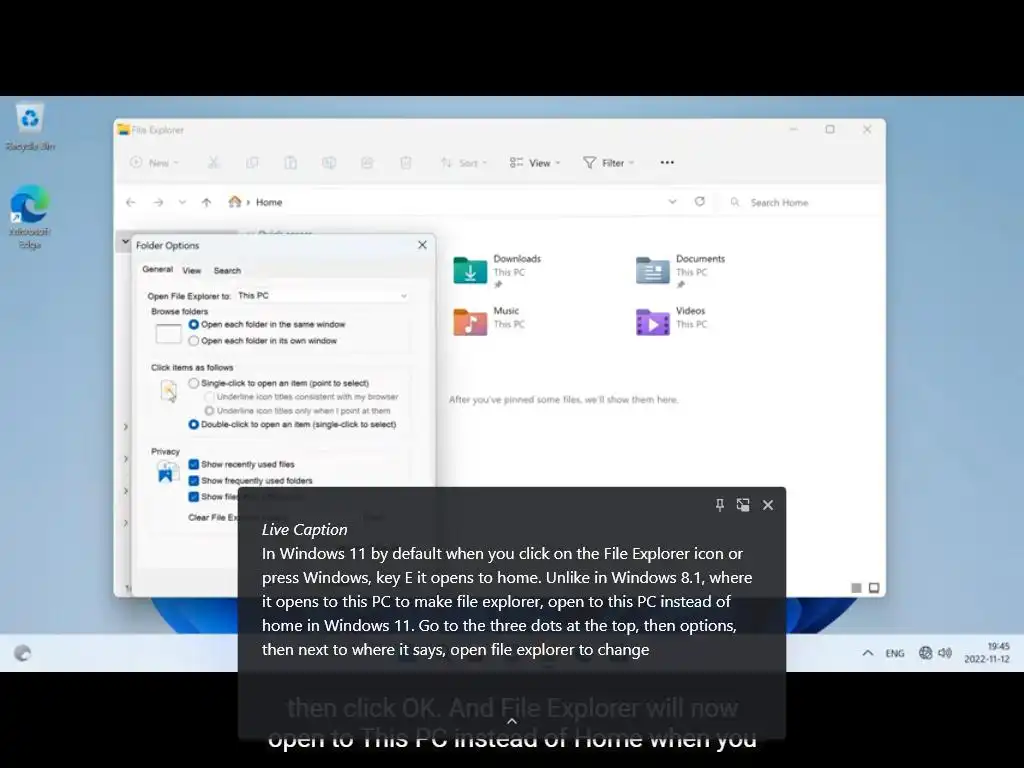Click the ENG language indicator
This screenshot has width=1024, height=768.
click(895, 653)
